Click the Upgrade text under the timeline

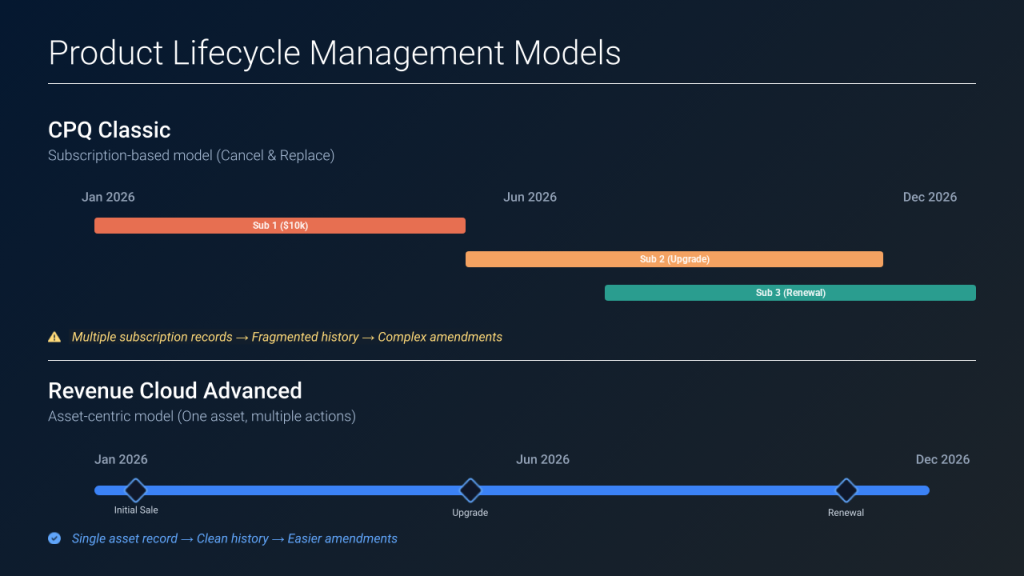(470, 513)
